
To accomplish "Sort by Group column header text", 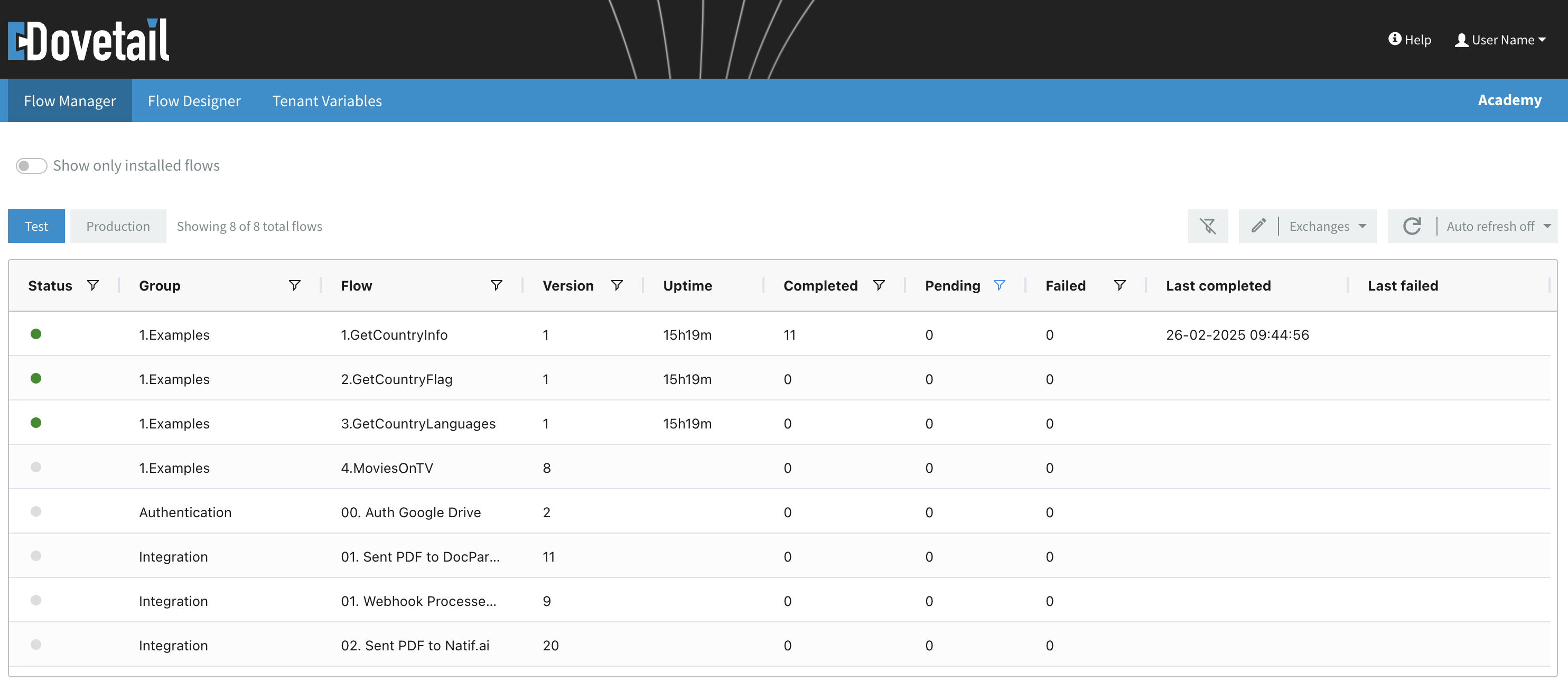I will tap(160, 285).
